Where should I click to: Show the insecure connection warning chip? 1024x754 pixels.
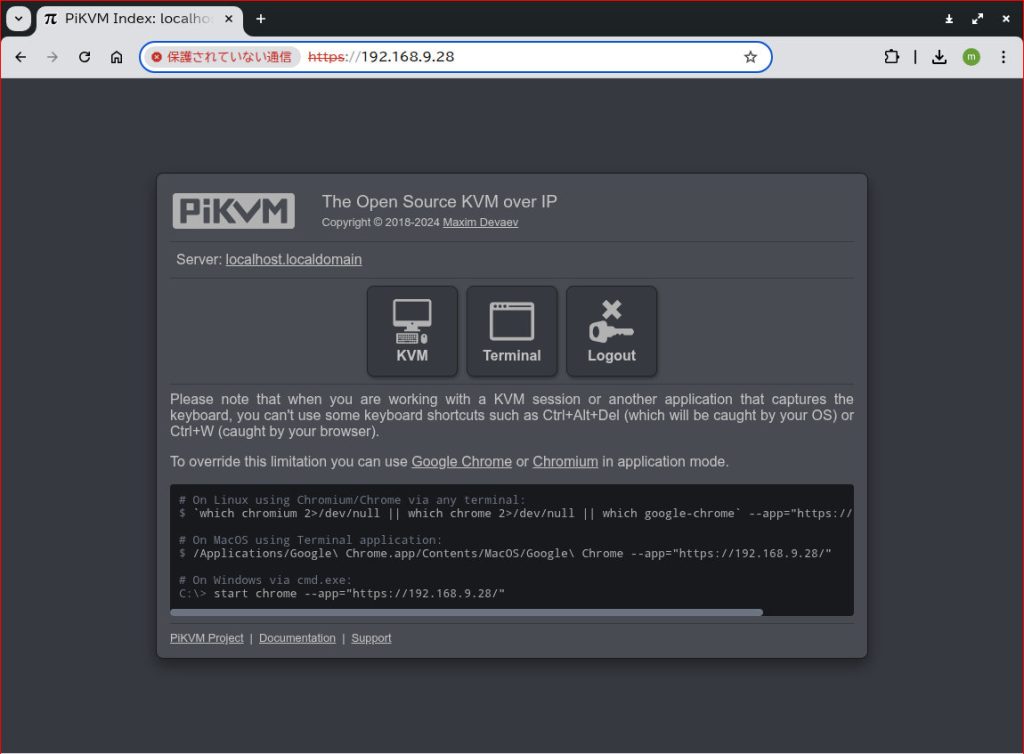click(221, 57)
